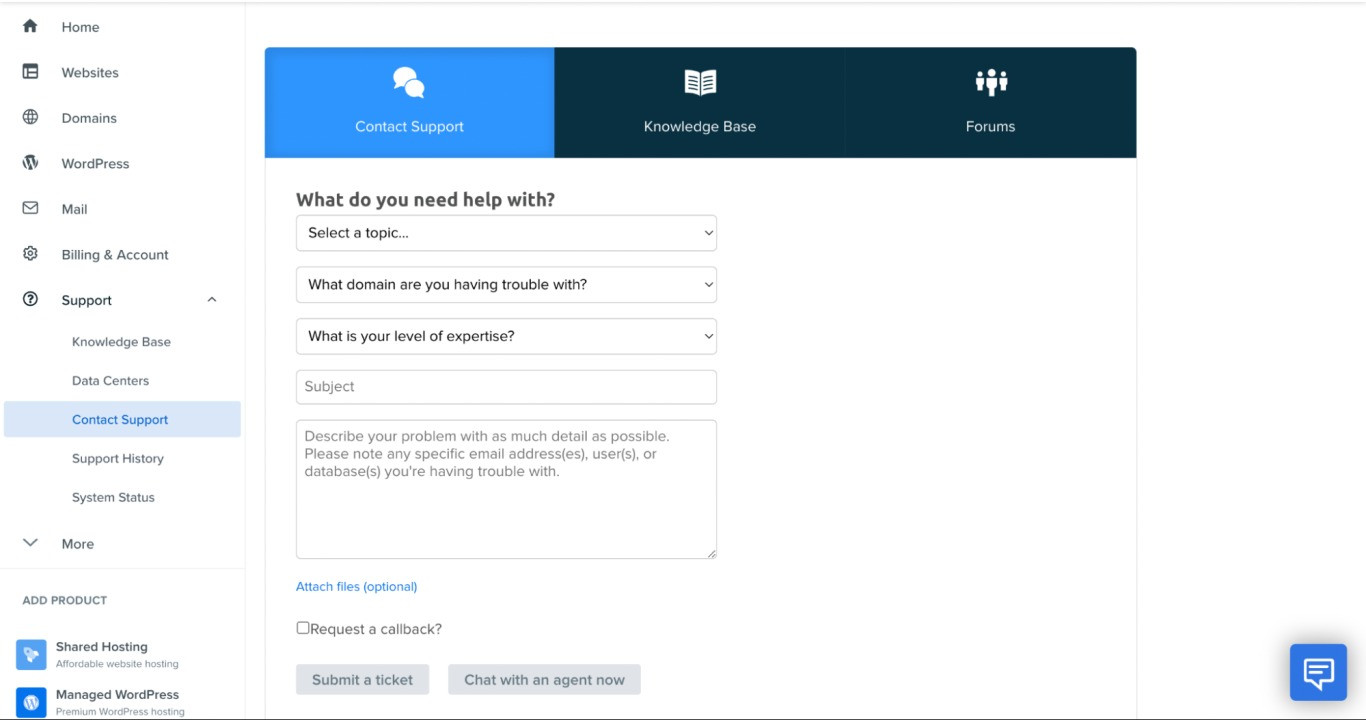
Task: Click the Shared Hosting product icon
Action: pos(31,655)
